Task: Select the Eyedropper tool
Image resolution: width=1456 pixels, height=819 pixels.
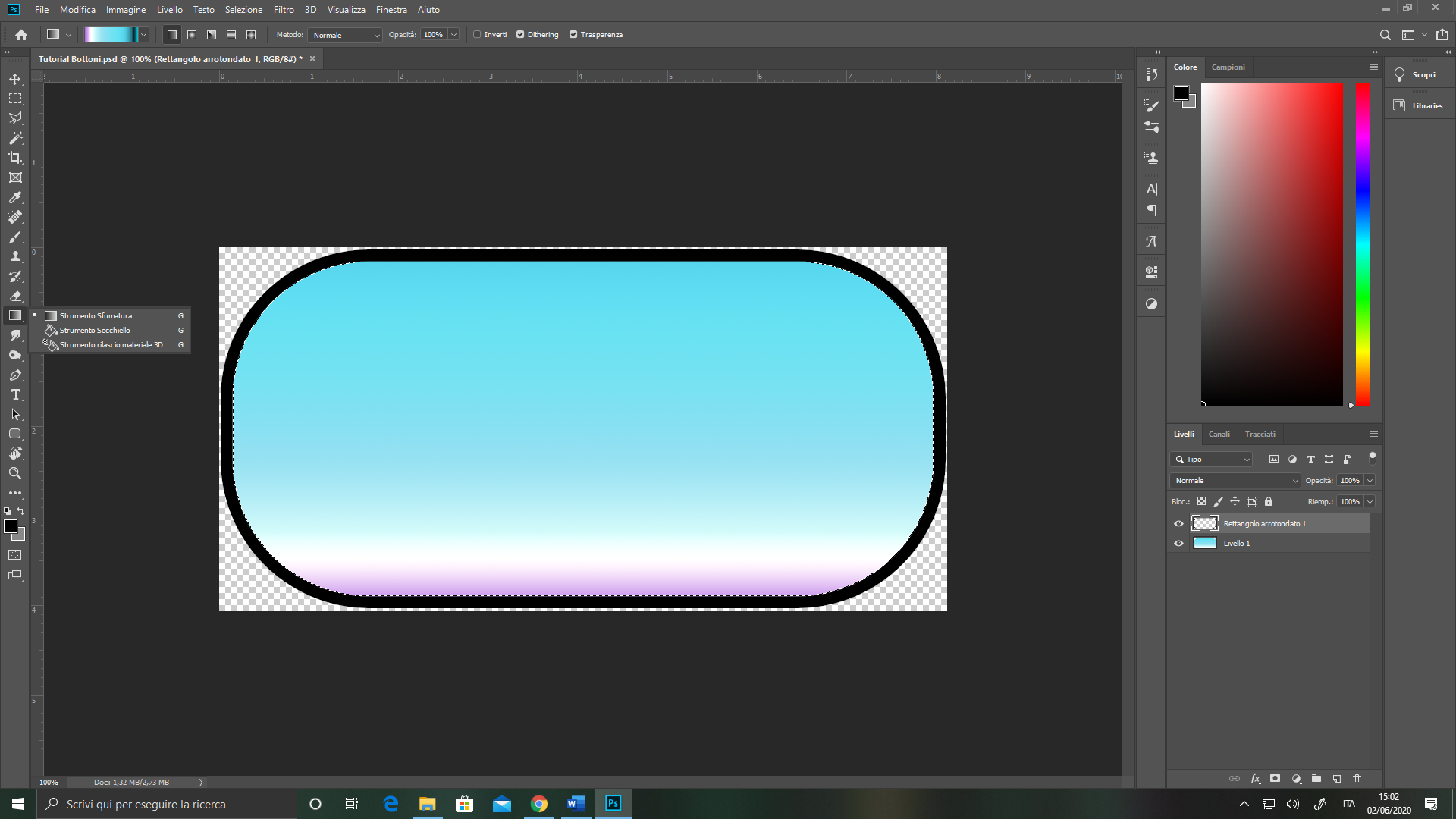Action: (x=15, y=197)
